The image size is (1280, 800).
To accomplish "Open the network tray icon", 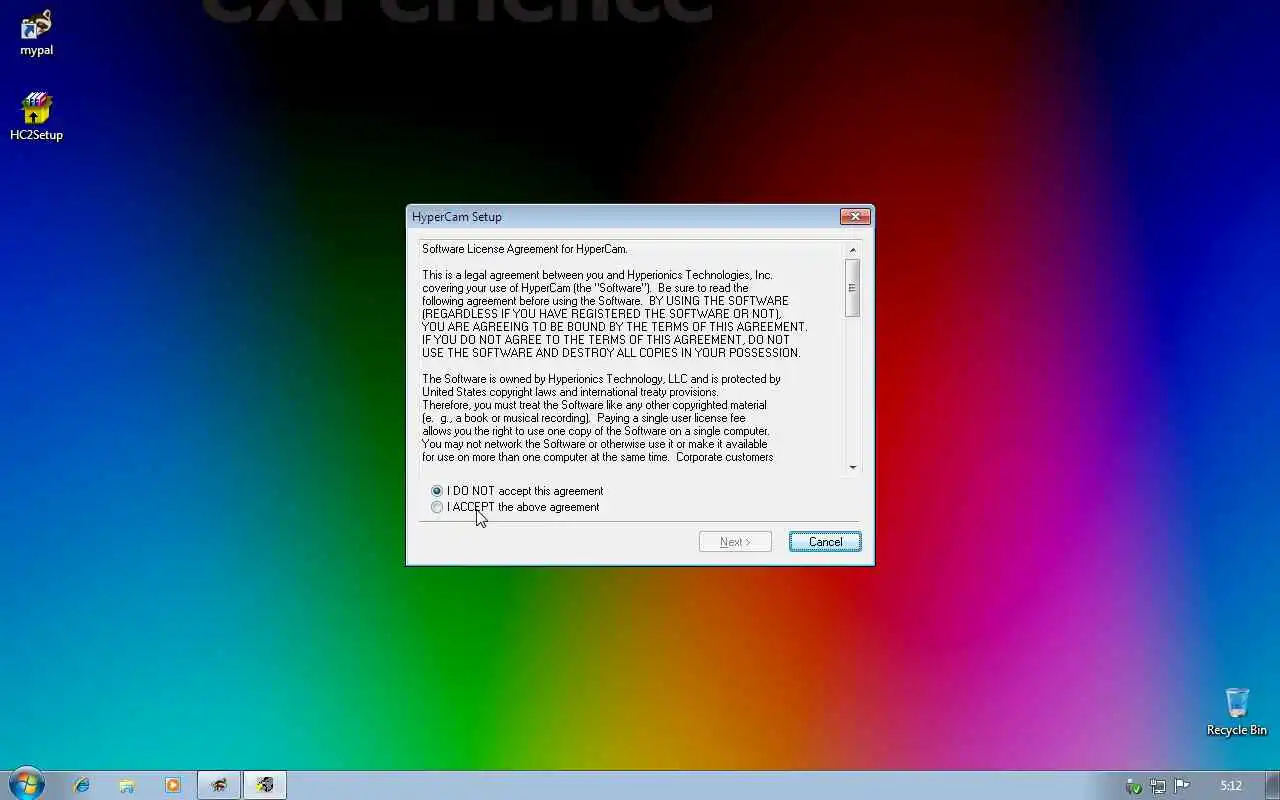I will coord(1158,786).
